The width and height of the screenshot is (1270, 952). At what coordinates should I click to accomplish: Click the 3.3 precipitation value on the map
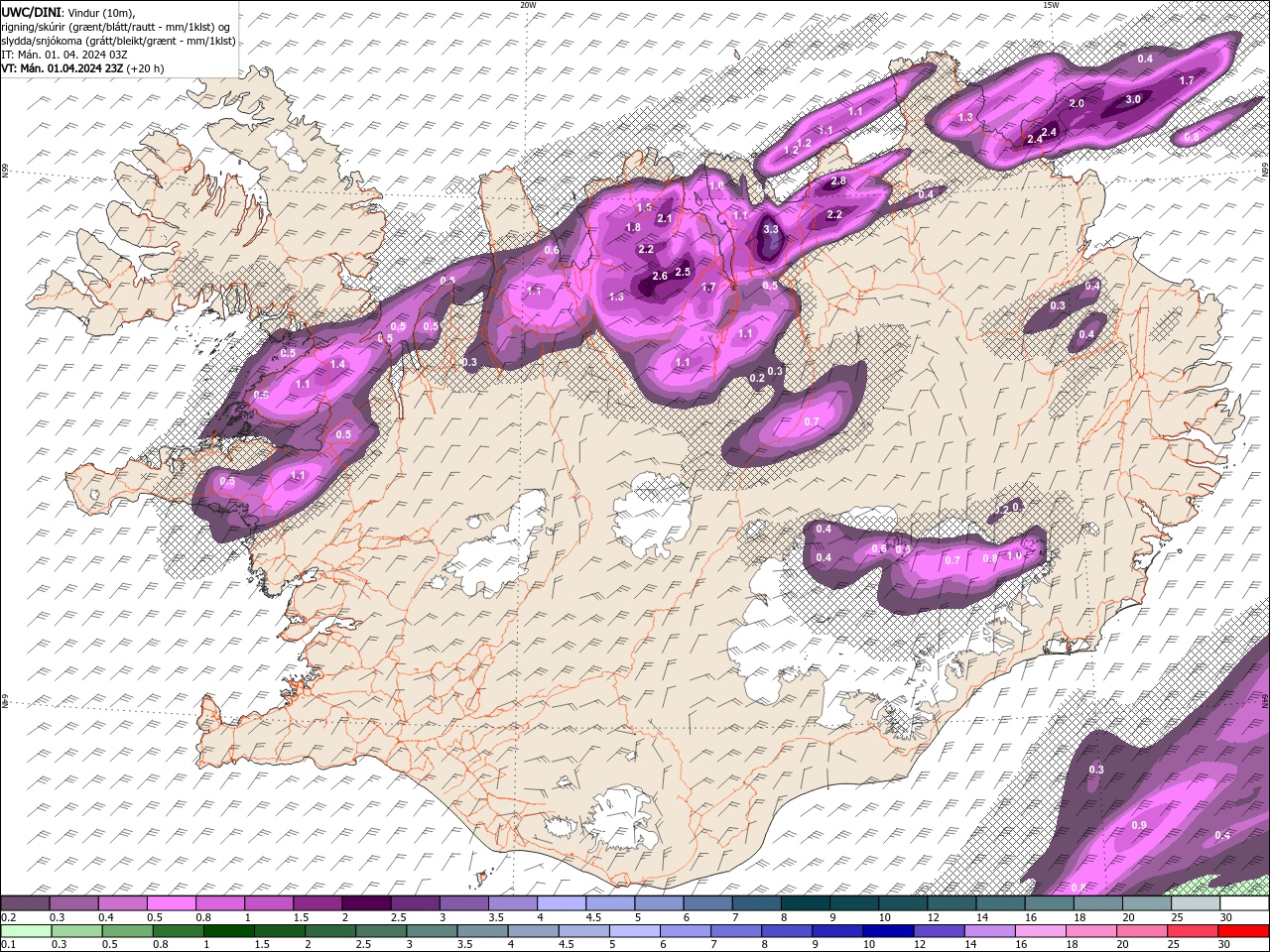click(771, 230)
